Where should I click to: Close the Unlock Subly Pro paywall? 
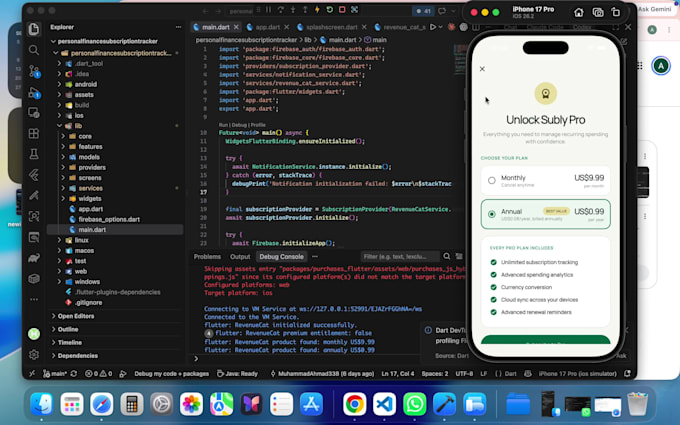482,69
